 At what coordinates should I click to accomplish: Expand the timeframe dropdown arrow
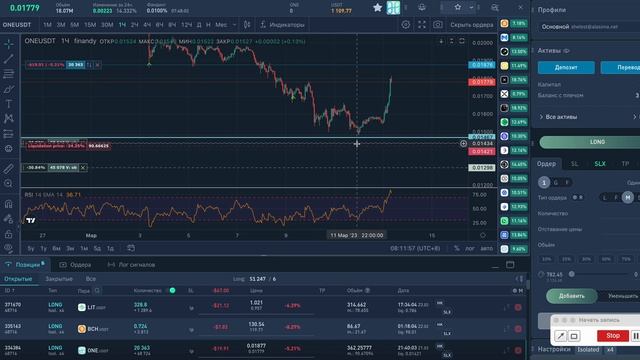pos(234,25)
